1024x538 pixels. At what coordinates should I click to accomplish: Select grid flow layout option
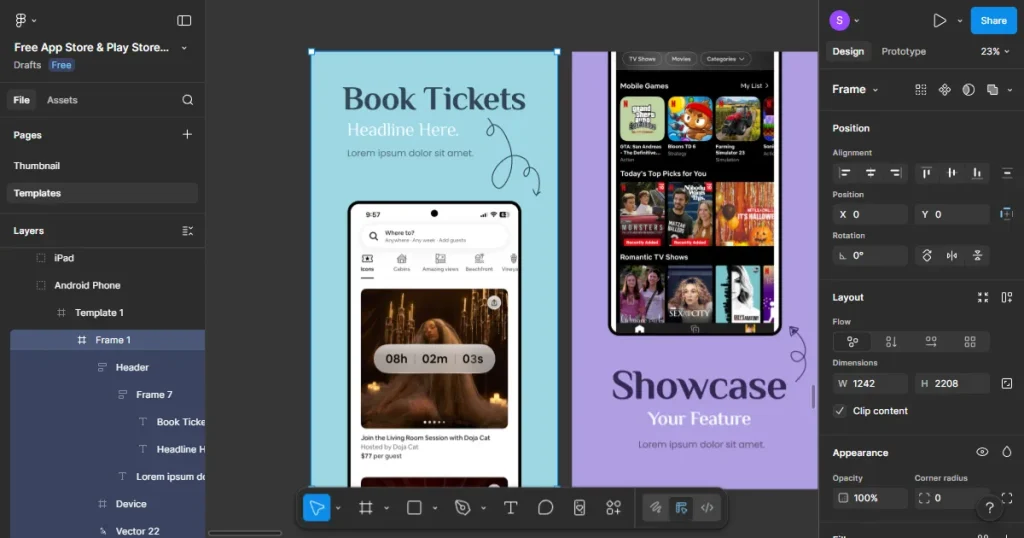pos(970,341)
